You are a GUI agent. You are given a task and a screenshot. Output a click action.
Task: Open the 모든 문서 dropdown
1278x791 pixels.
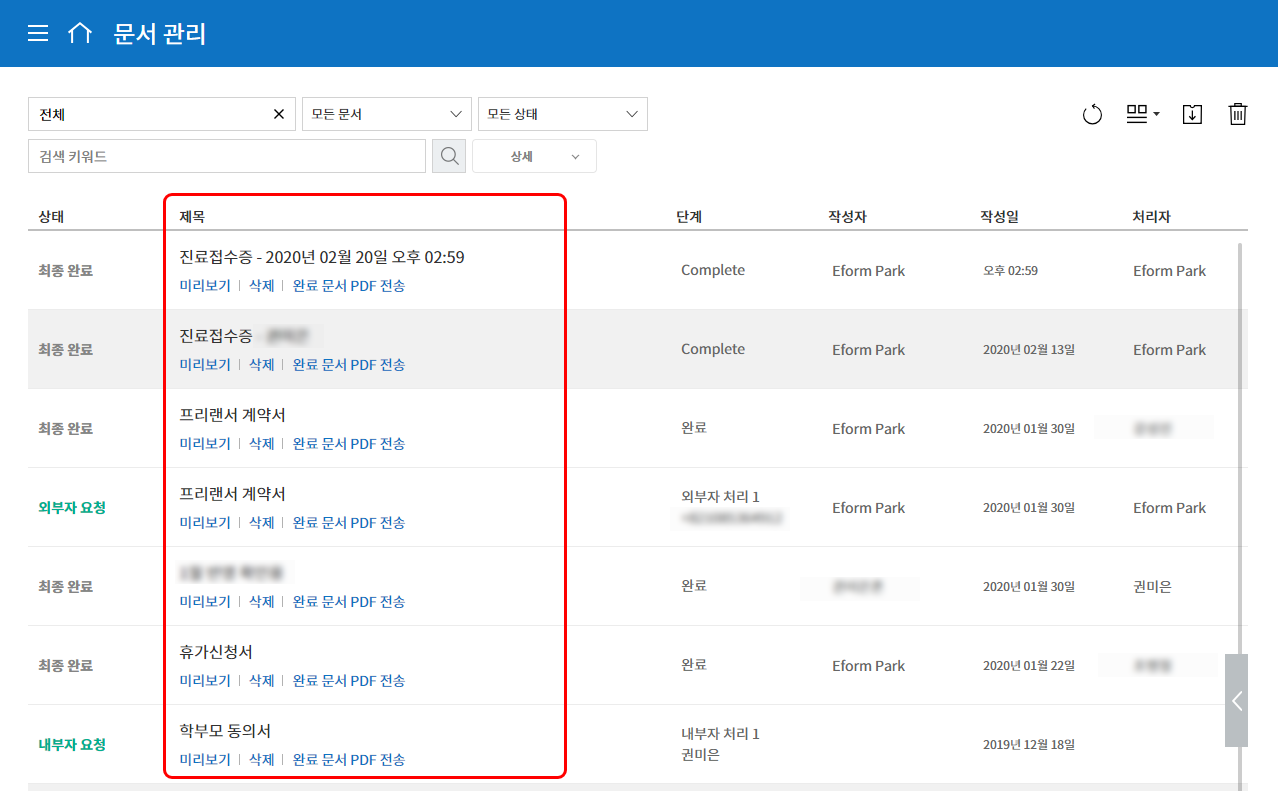387,114
